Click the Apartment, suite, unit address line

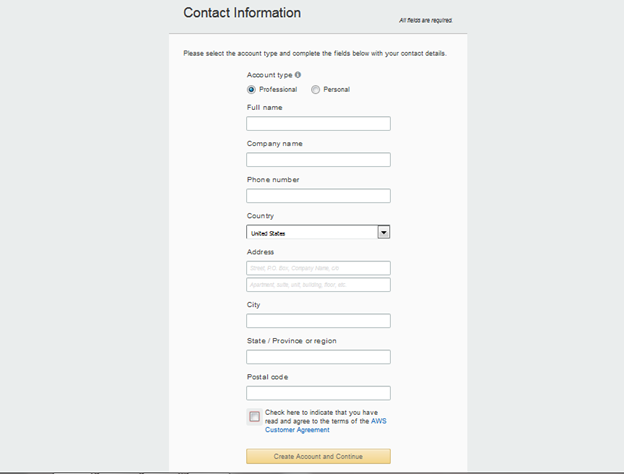click(318, 285)
